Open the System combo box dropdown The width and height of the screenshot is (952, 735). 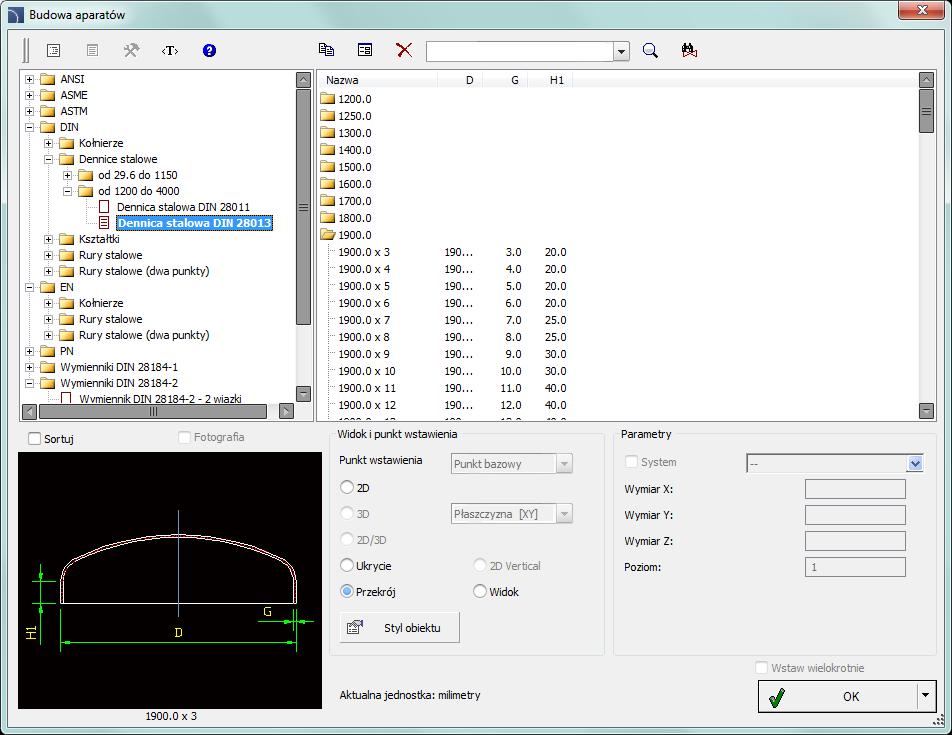click(915, 464)
